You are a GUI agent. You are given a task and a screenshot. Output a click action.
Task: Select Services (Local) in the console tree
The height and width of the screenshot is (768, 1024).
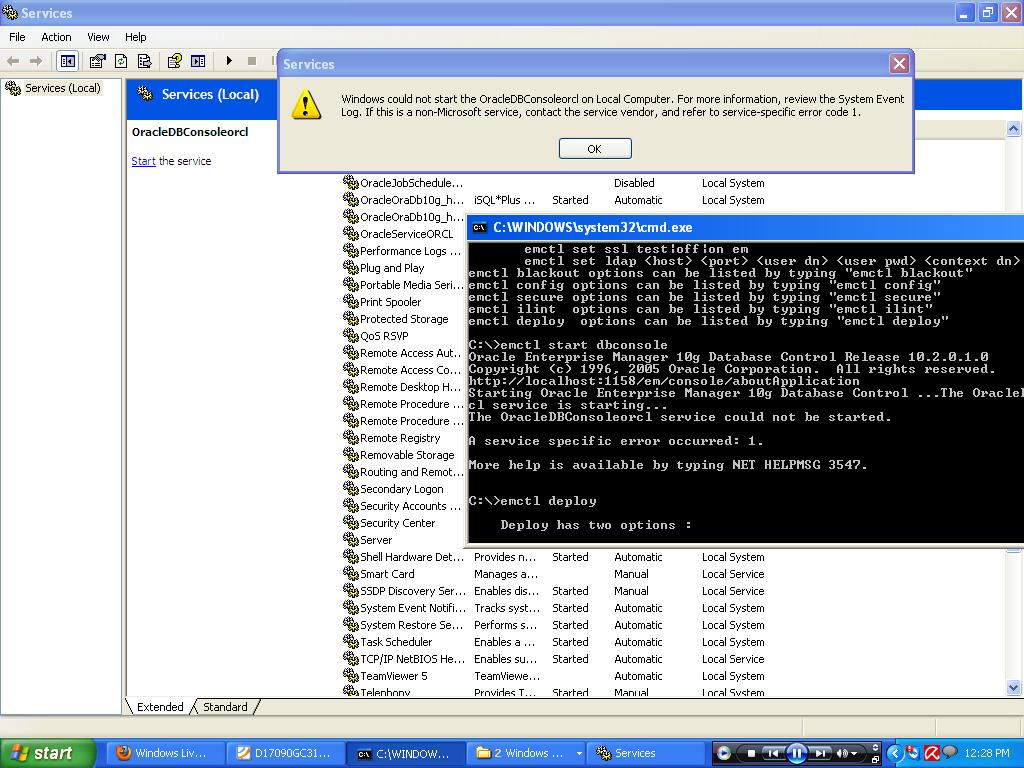coord(62,88)
